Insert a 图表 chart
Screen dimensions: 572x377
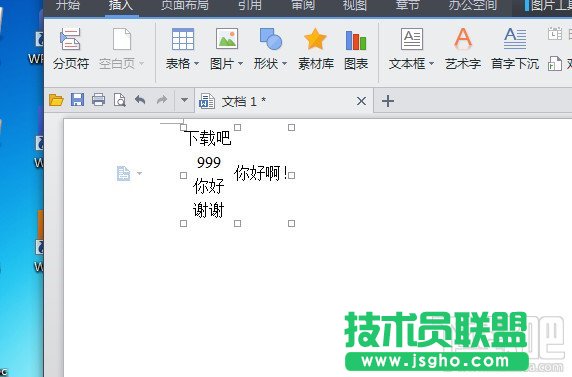(x=356, y=49)
